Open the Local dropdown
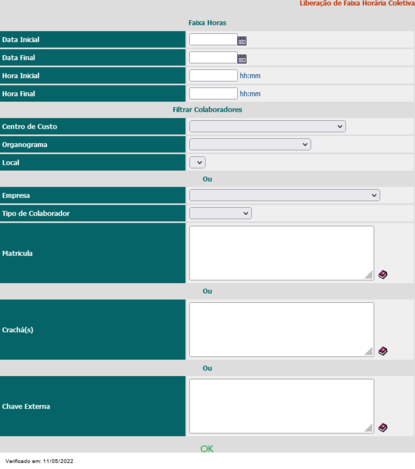 pos(197,163)
